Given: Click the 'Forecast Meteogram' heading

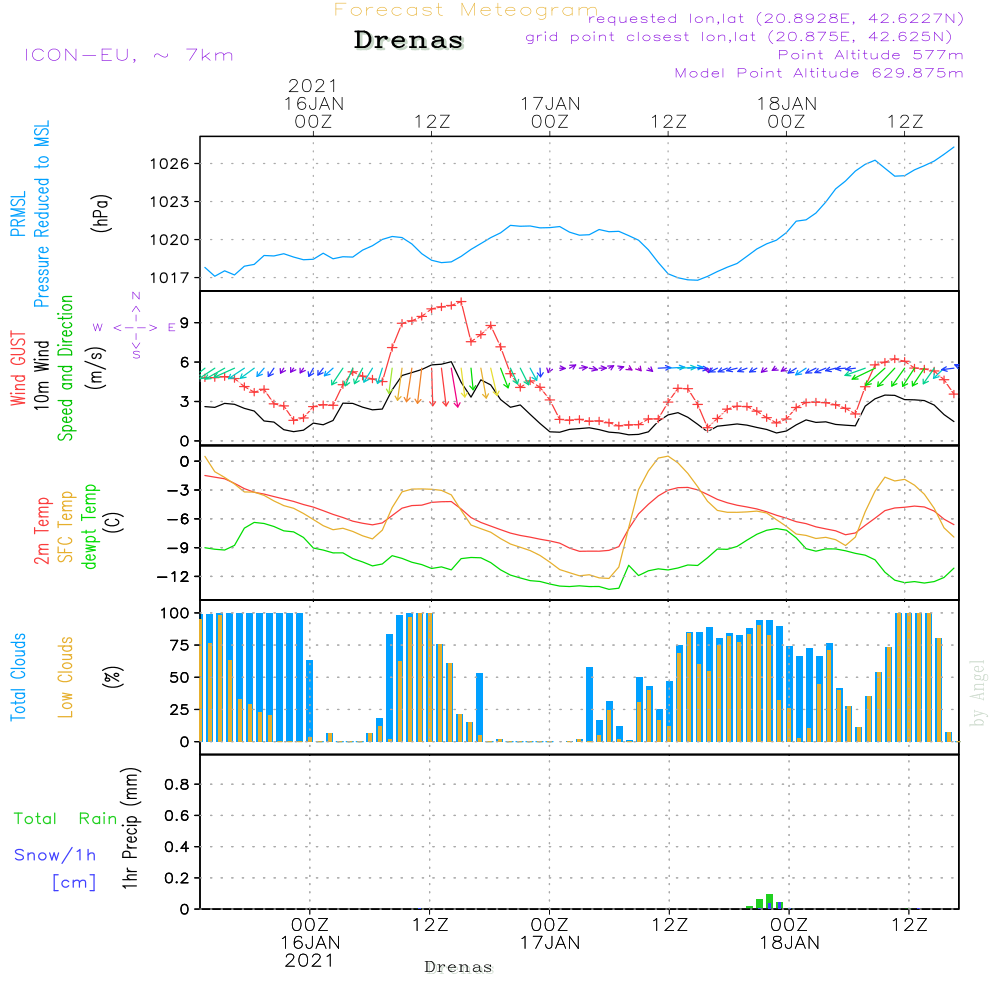Looking at the screenshot, I should pyautogui.click(x=466, y=10).
